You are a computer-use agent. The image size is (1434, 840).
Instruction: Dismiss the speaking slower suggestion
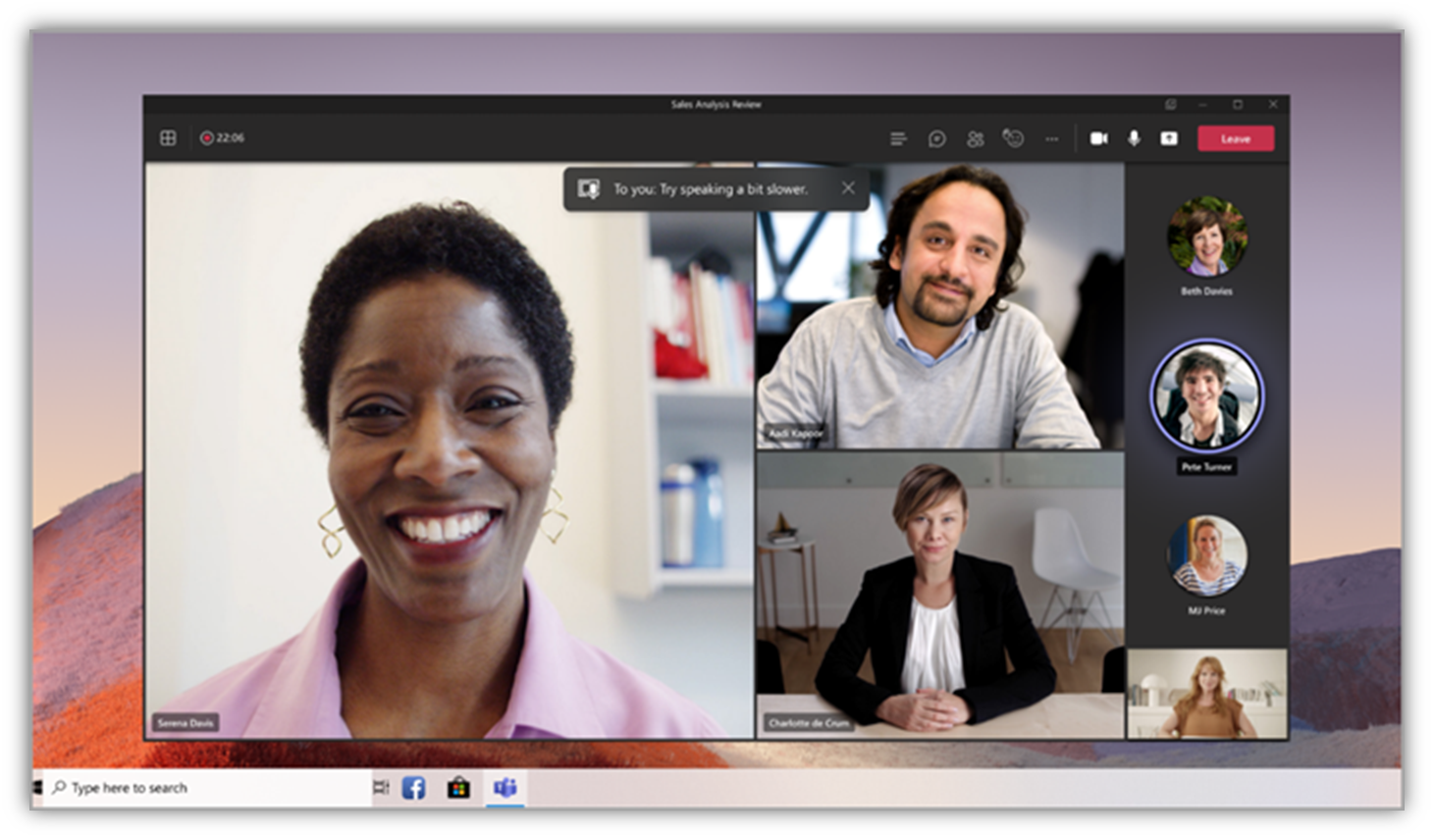[x=848, y=188]
